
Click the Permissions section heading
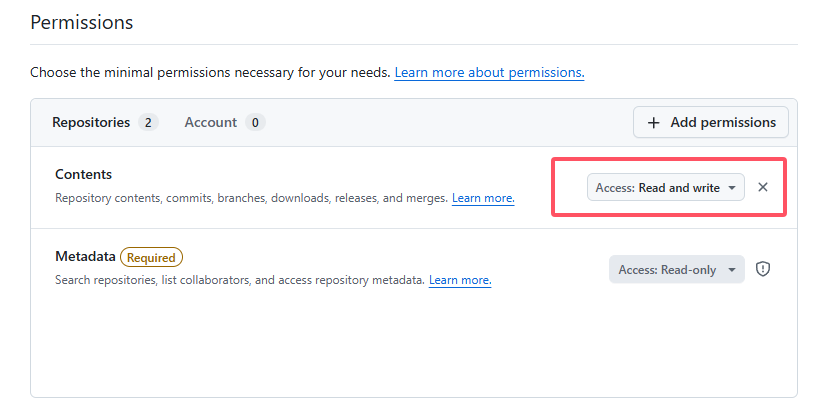click(82, 22)
